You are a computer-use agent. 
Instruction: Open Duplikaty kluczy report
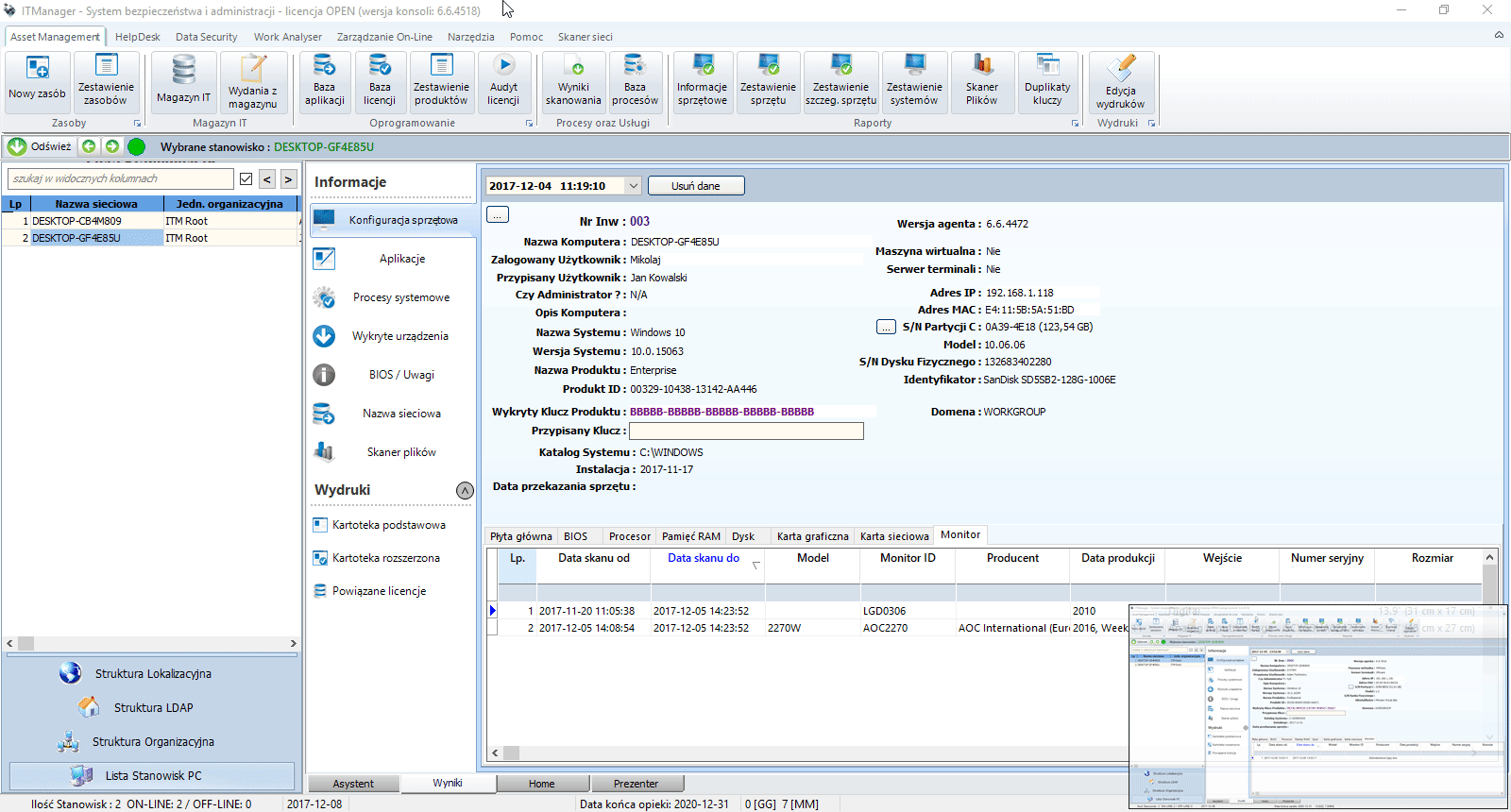click(x=1047, y=82)
